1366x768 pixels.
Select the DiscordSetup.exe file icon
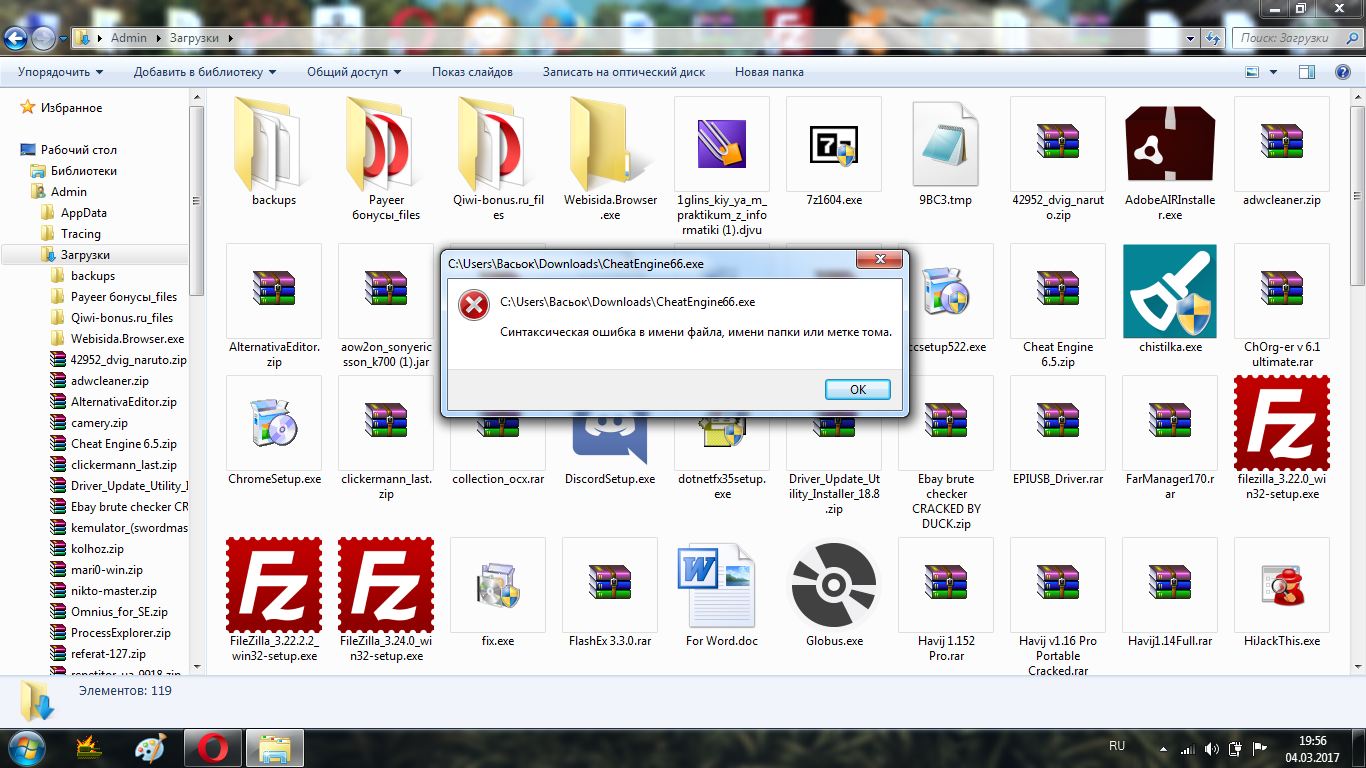pos(609,440)
